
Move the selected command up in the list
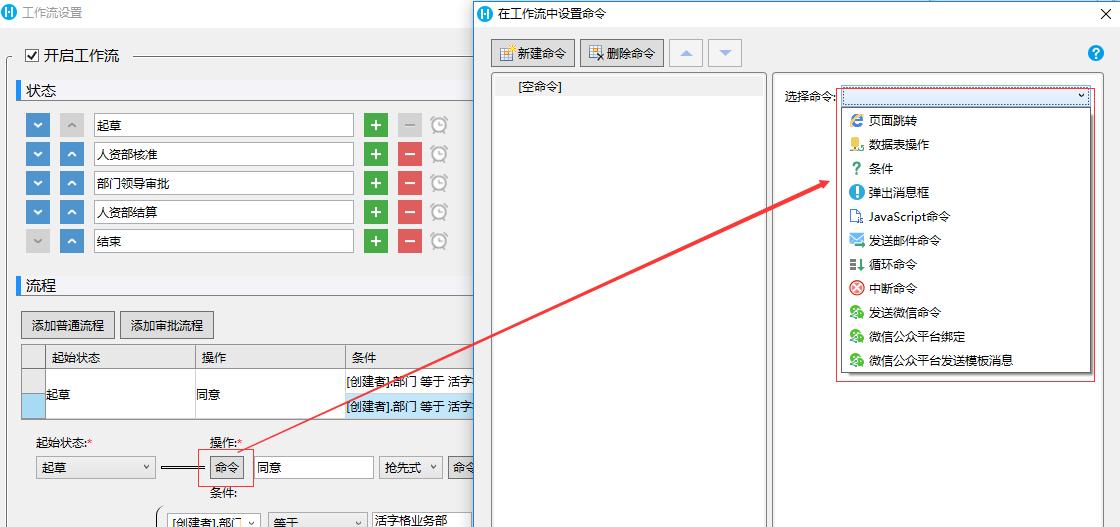point(686,53)
